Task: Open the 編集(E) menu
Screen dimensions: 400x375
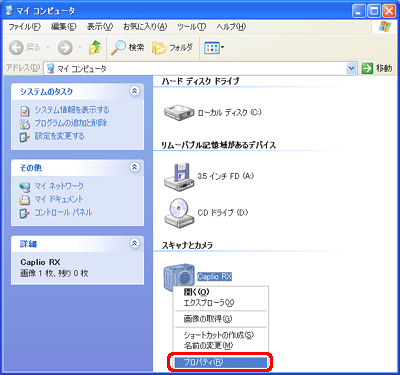Action: point(63,27)
